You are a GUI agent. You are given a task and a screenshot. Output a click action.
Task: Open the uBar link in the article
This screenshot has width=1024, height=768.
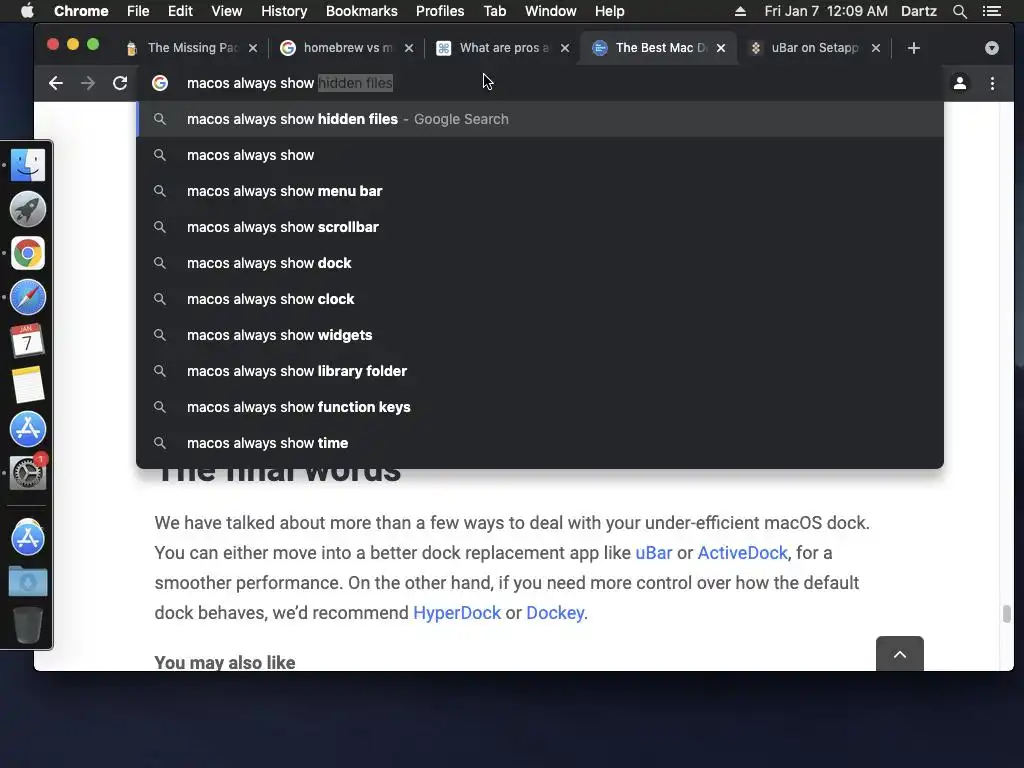point(654,552)
